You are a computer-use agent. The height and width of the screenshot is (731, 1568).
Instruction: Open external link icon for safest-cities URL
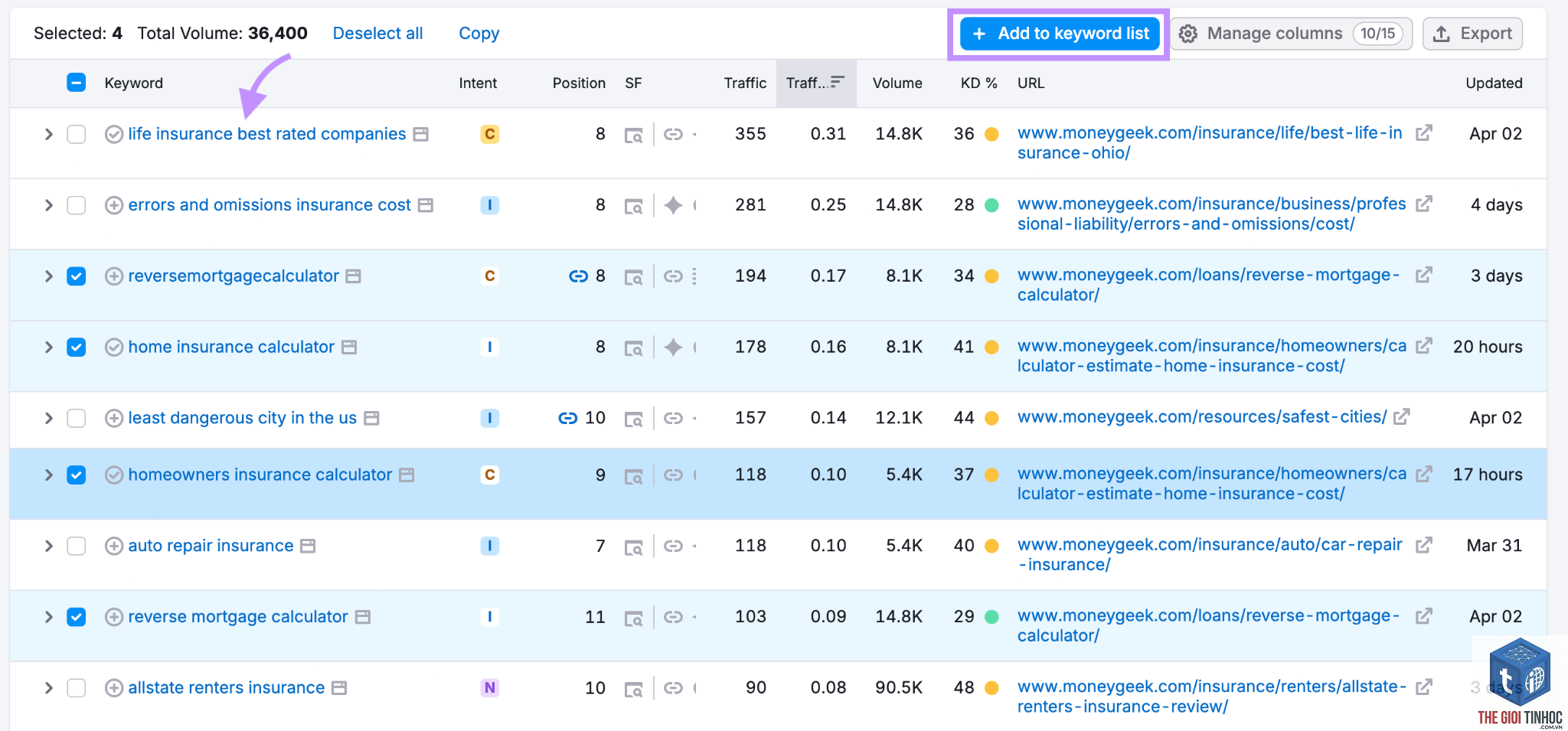[1401, 417]
